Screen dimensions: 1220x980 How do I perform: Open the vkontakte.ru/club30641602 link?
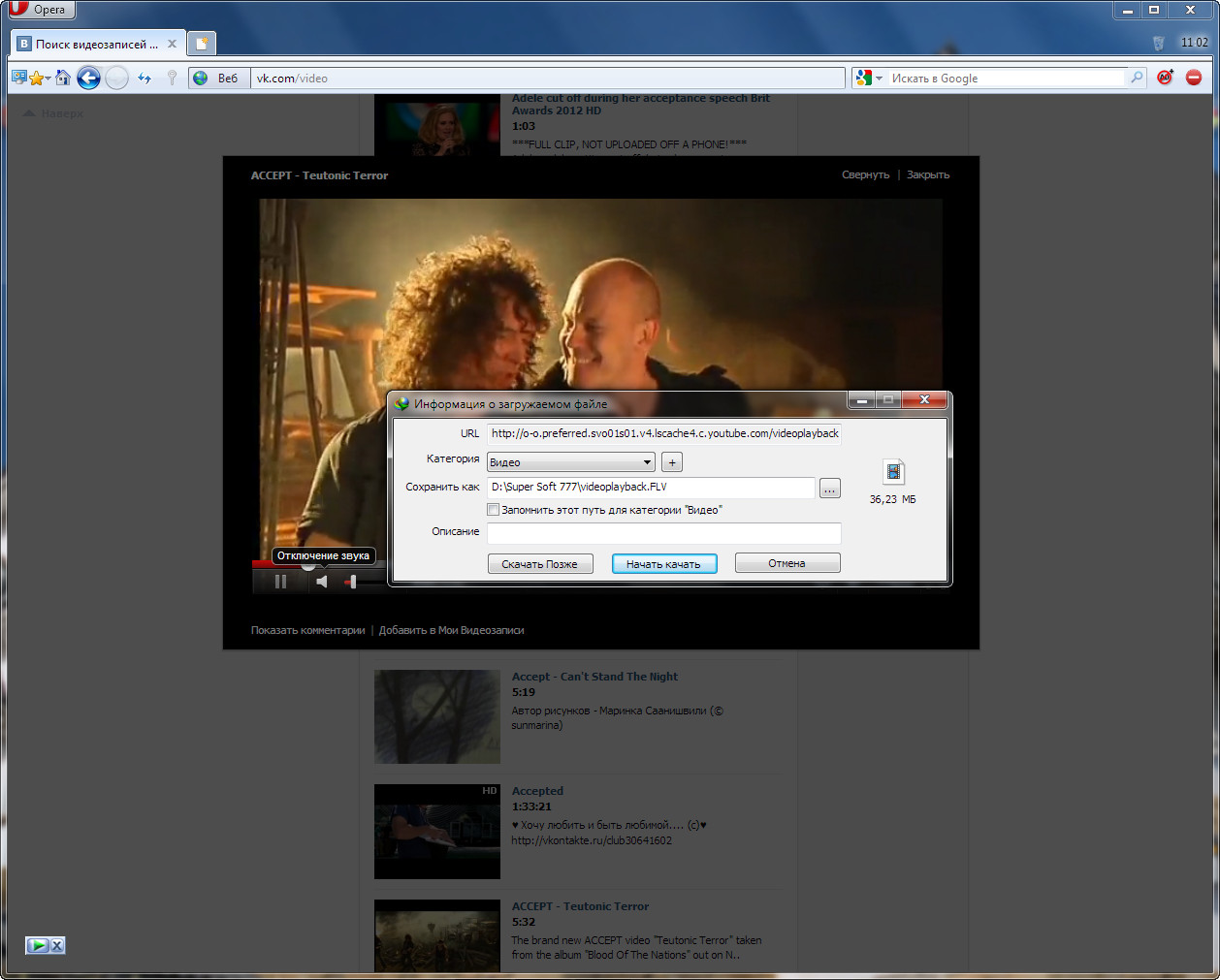pos(592,840)
